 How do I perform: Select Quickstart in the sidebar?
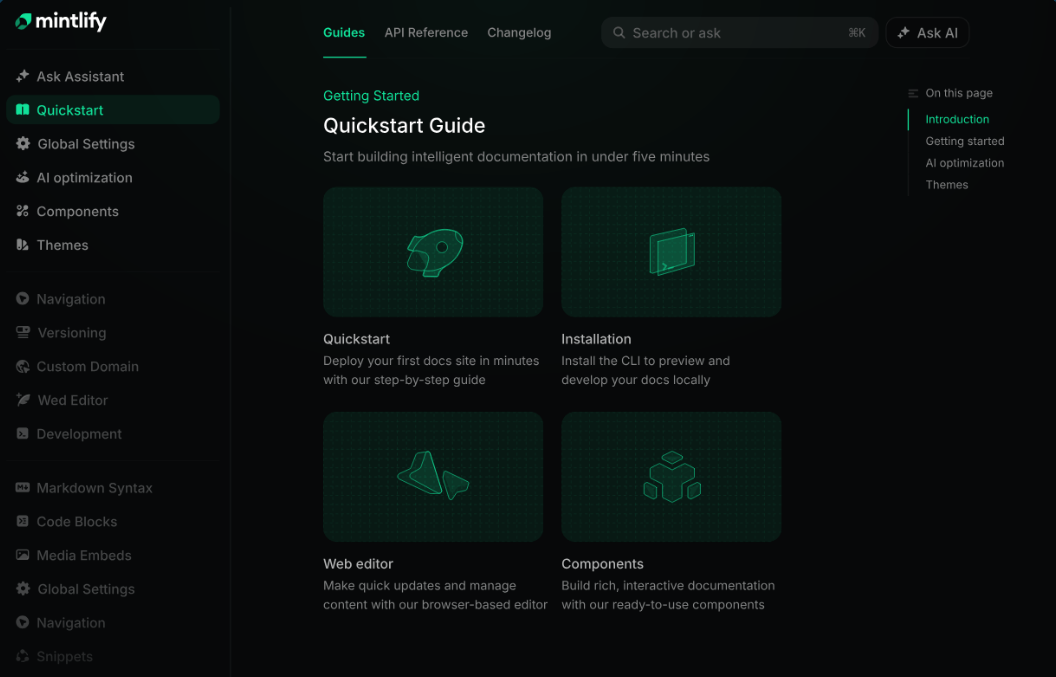click(112, 110)
